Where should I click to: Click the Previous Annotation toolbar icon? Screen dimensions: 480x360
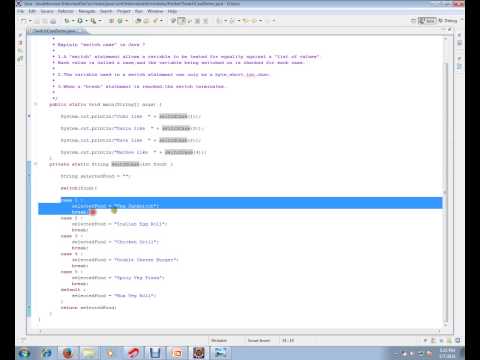[232, 21]
